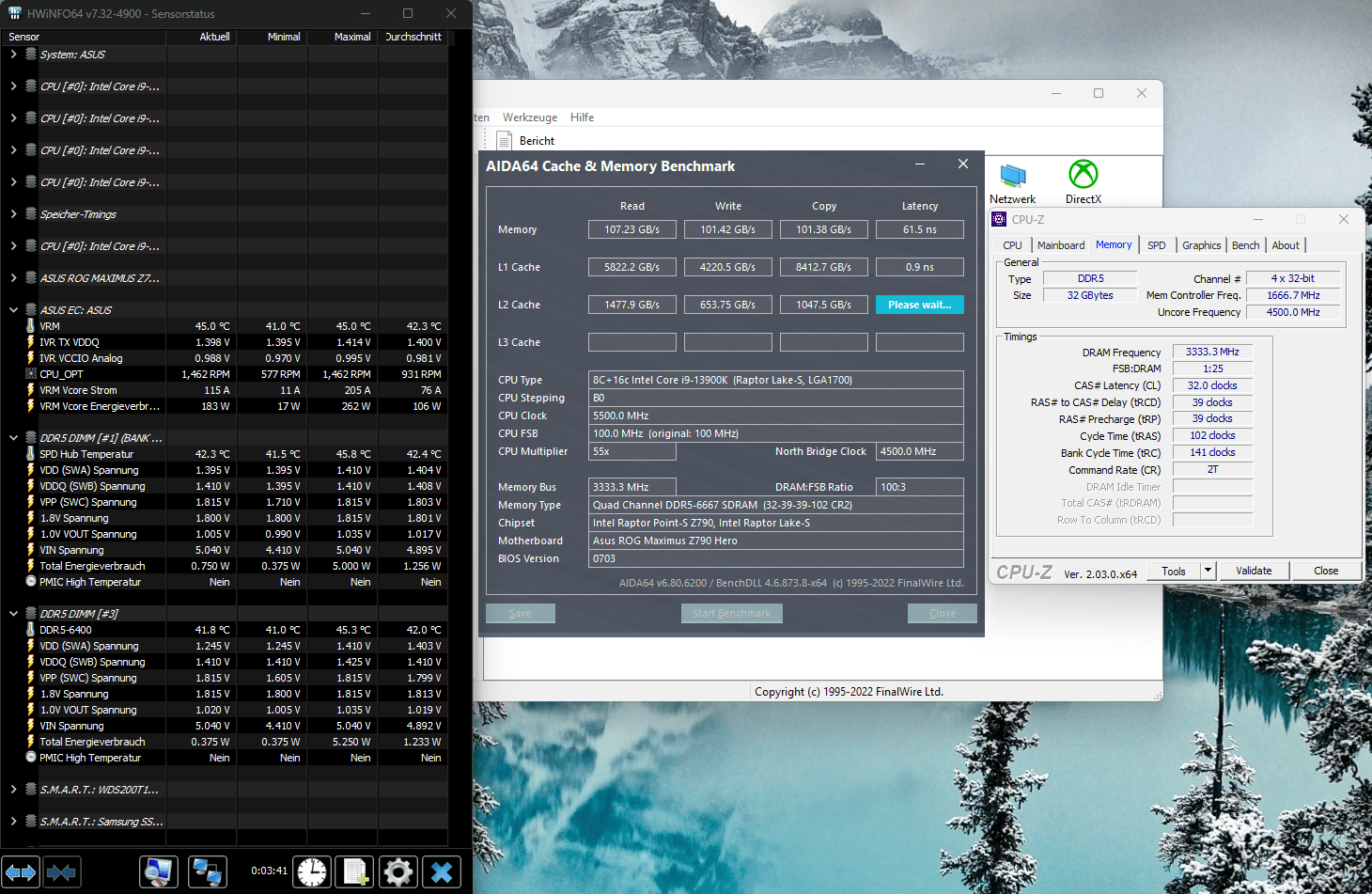Click the CPU-Z title bar chip icon

click(999, 219)
